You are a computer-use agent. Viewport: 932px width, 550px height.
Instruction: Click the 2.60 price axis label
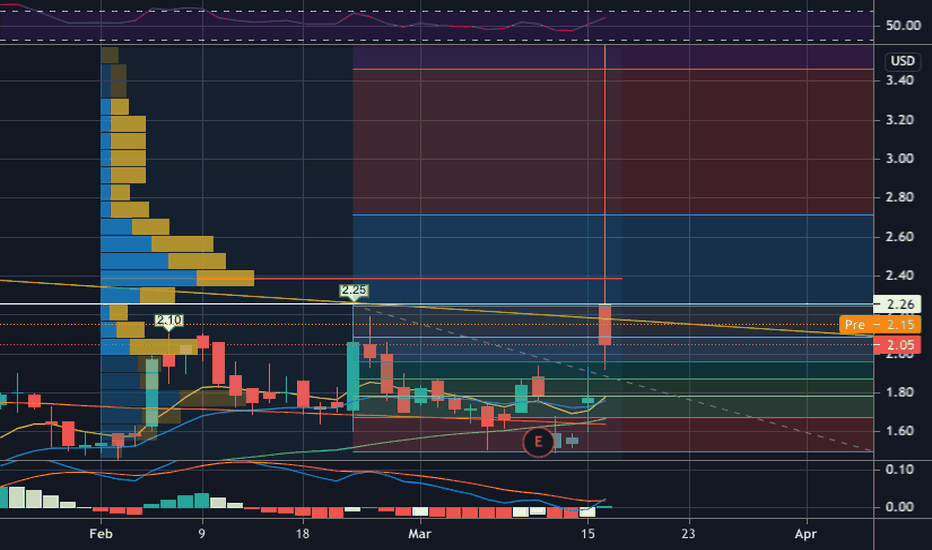click(899, 237)
